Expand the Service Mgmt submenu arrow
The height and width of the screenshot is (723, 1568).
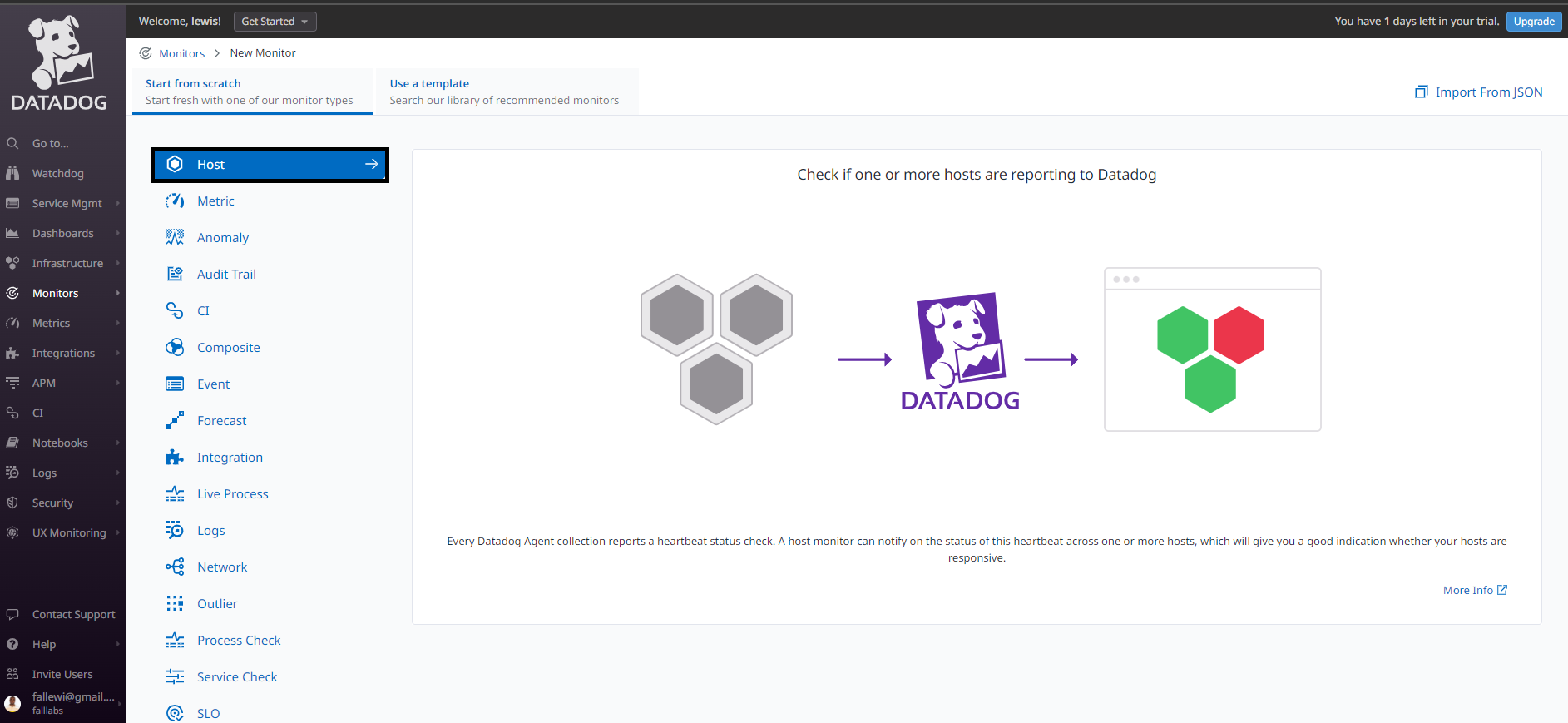tap(118, 203)
